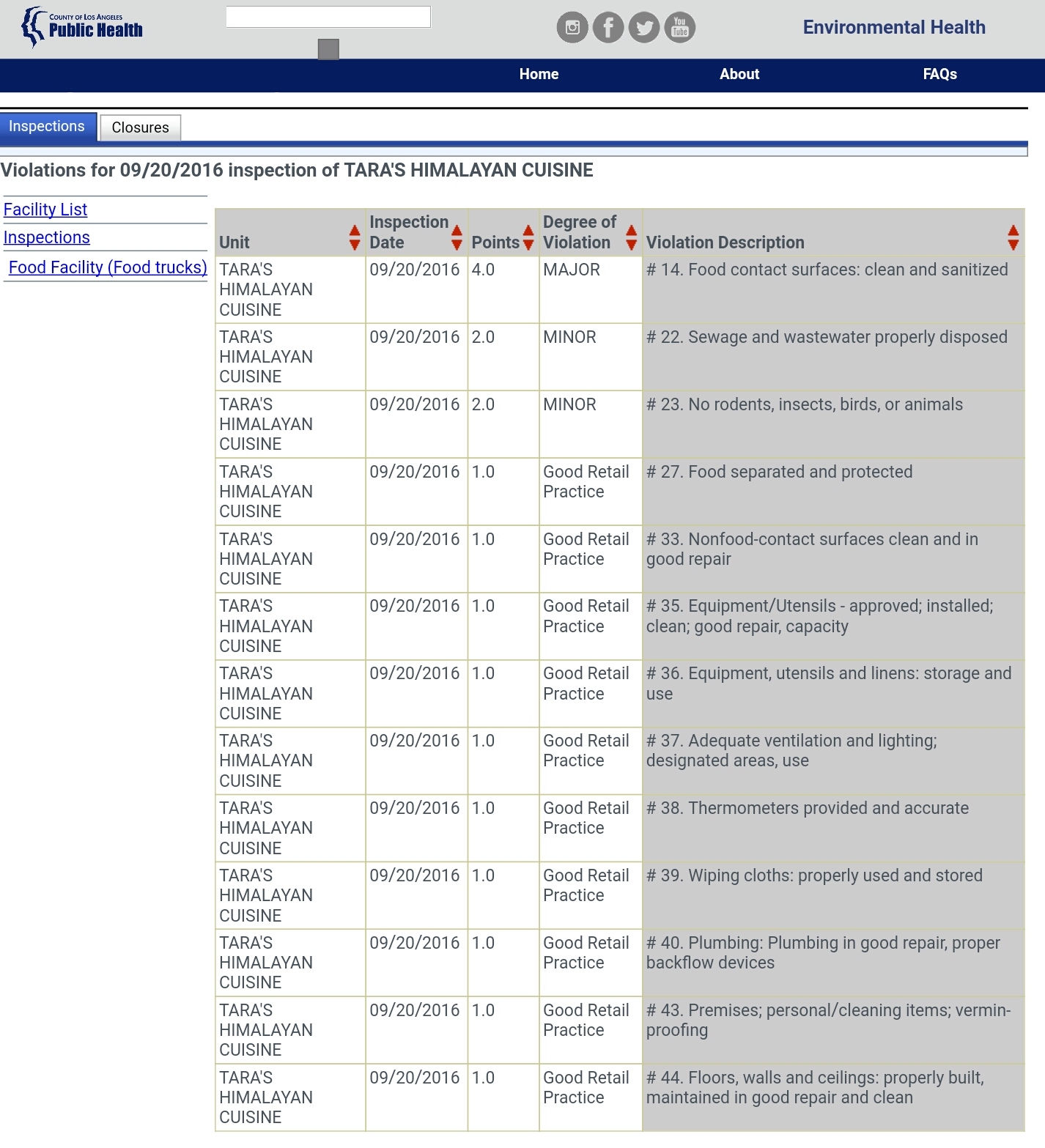
Task: Open FAQs in the navigation bar
Action: point(939,74)
